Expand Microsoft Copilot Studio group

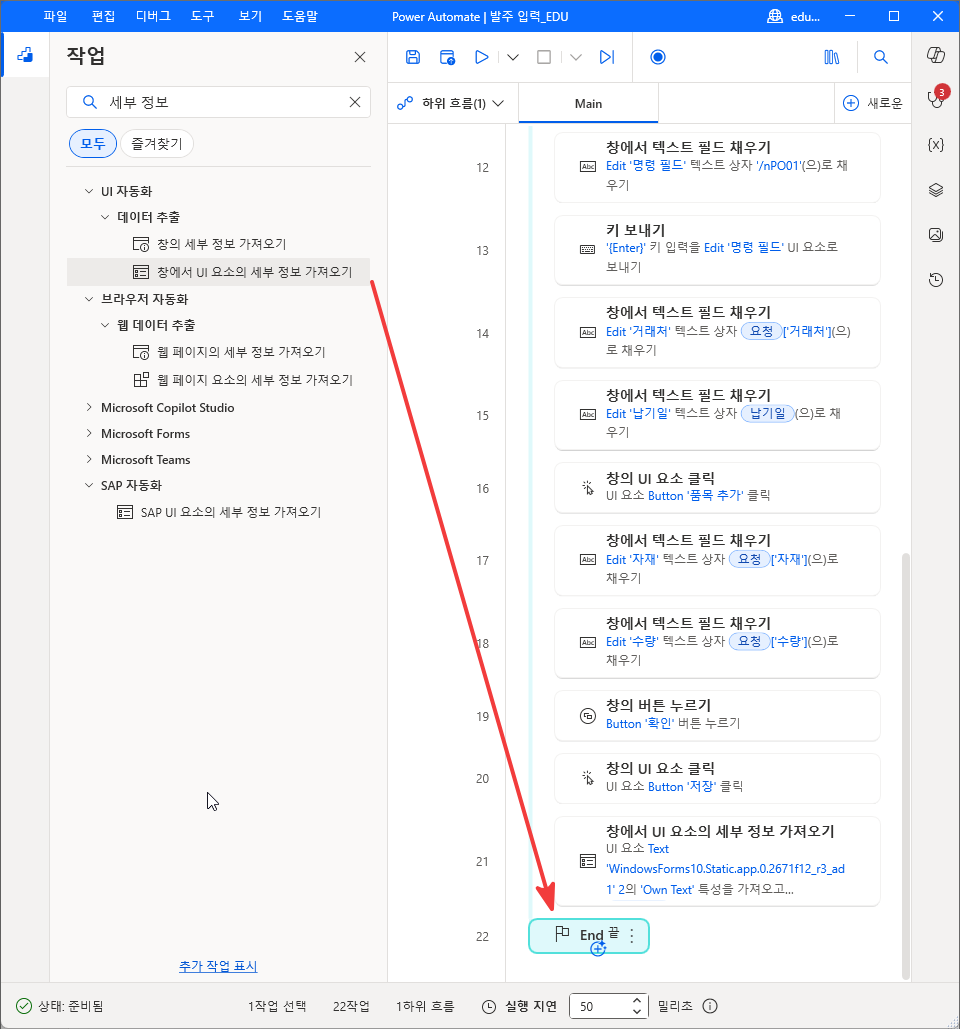pyautogui.click(x=89, y=408)
